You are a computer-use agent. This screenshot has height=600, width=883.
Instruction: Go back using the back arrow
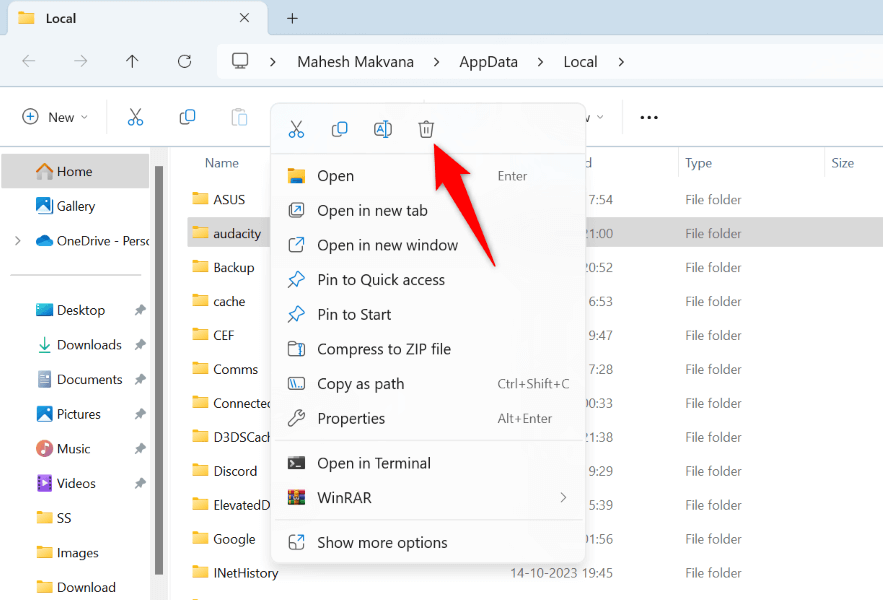[x=28, y=61]
